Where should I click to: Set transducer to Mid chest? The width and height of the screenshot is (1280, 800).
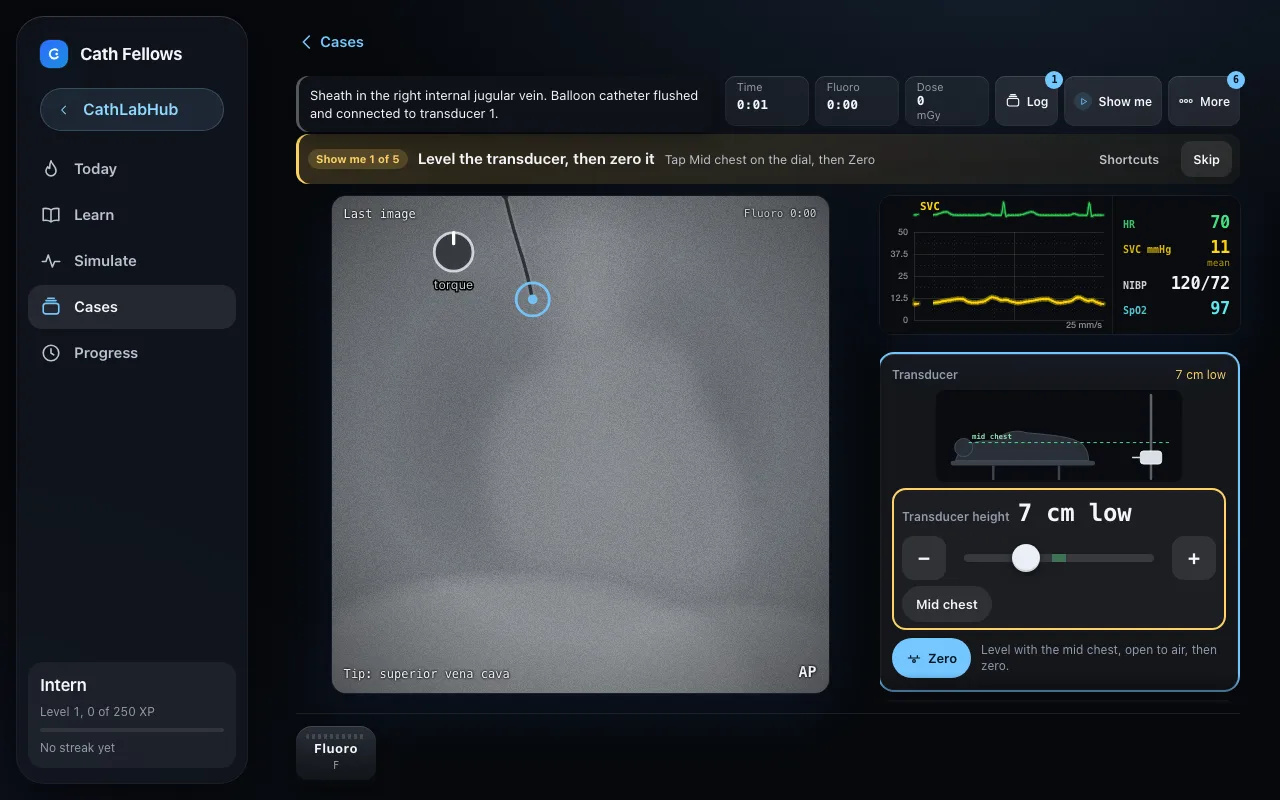[947, 604]
